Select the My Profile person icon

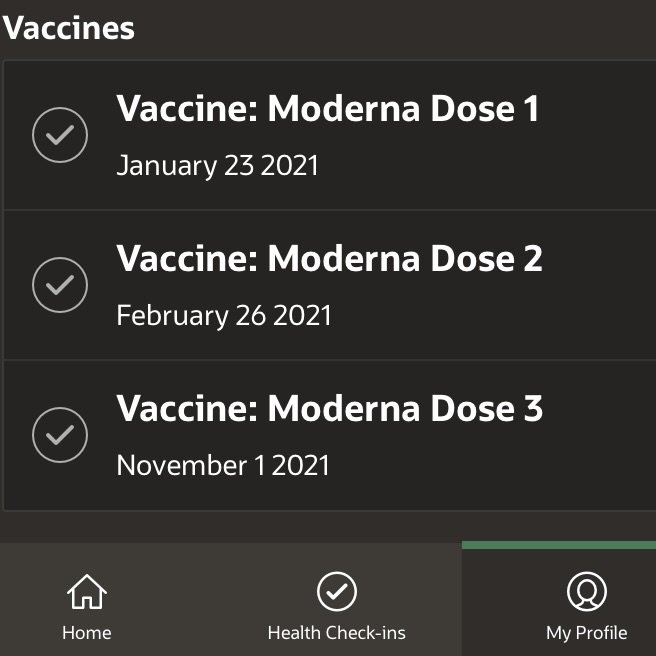(x=587, y=592)
